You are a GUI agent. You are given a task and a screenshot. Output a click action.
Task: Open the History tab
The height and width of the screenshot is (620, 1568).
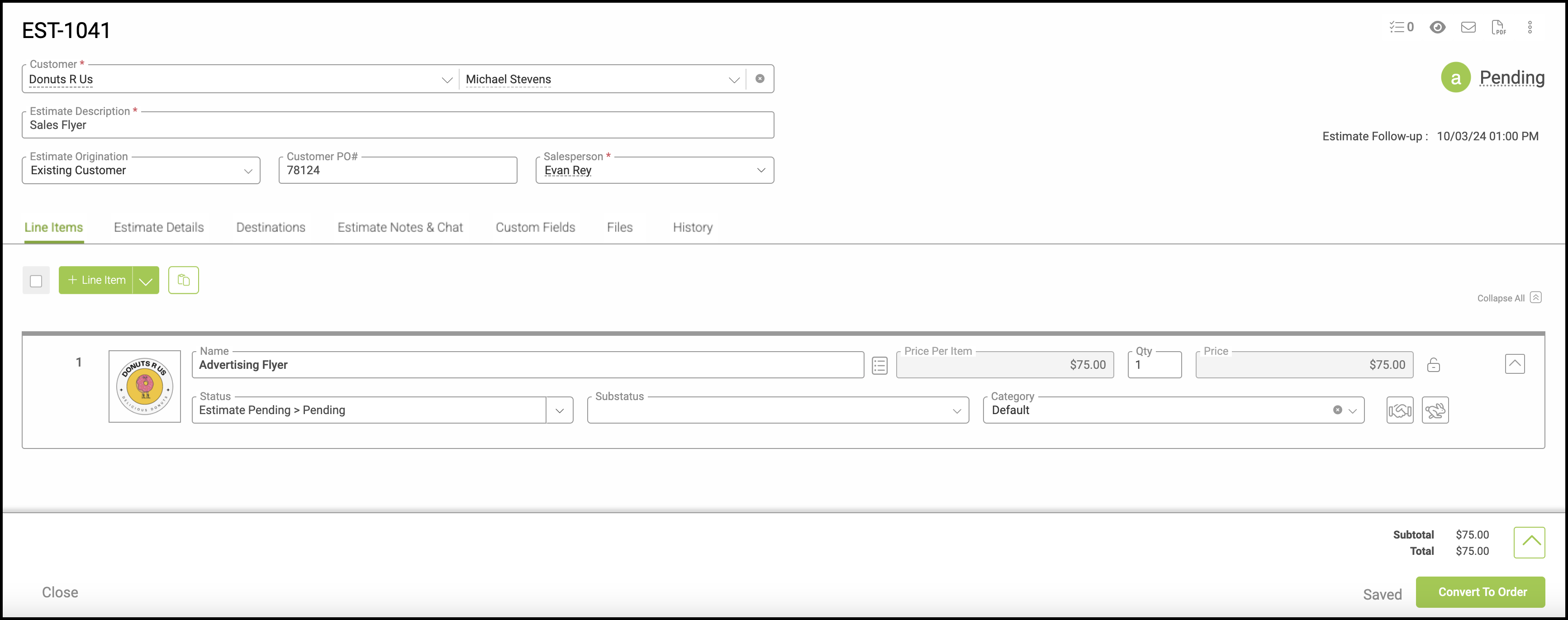(692, 227)
